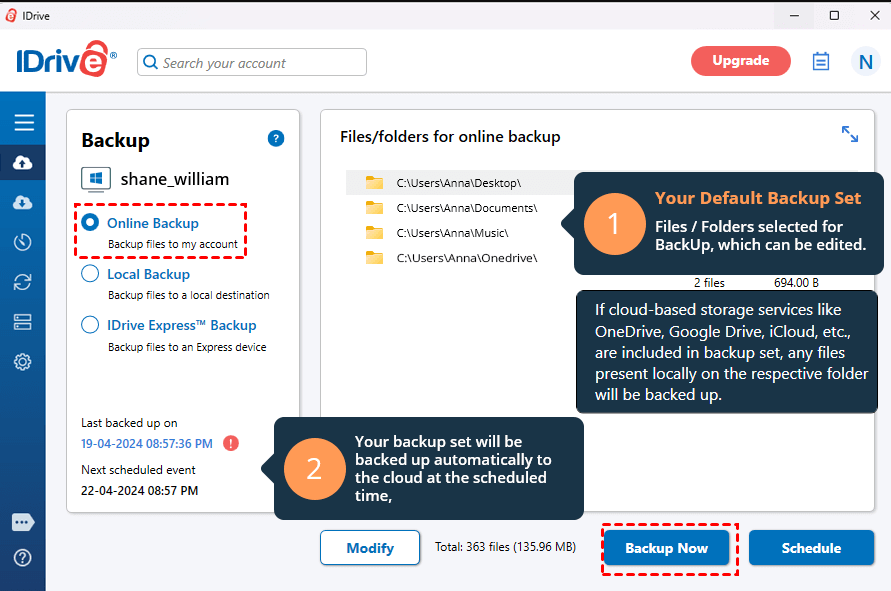
Task: Open the help question mark in sidebar
Action: (x=23, y=558)
